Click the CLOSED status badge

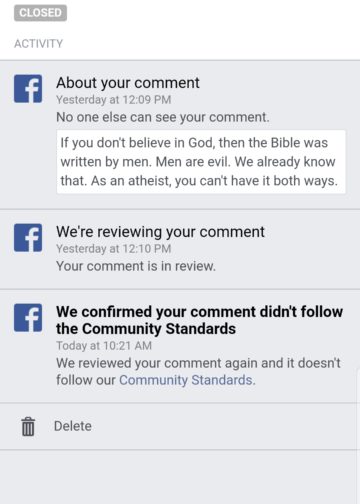pyautogui.click(x=40, y=13)
